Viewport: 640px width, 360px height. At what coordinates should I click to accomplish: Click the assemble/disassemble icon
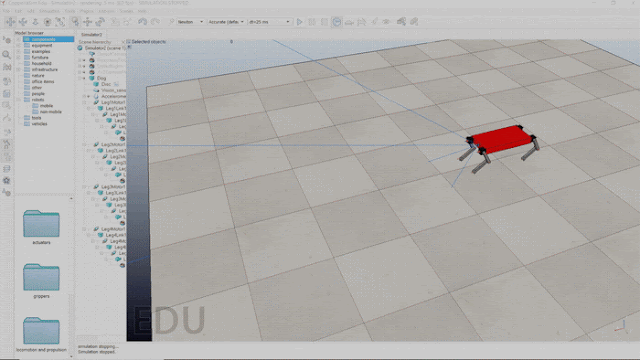115,22
